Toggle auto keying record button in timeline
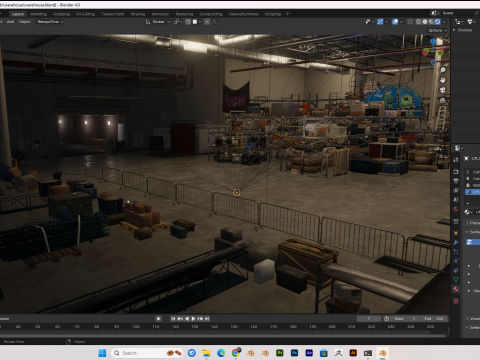This screenshot has width=480, height=360. tap(159, 319)
